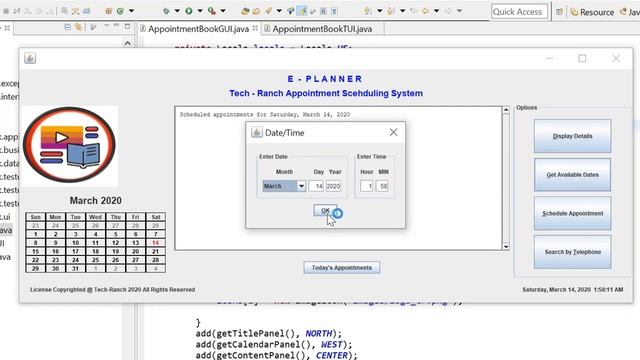This screenshot has height=360, width=640.
Task: Navigate Forward with the greyed right arrow
Action: [x=448, y=11]
